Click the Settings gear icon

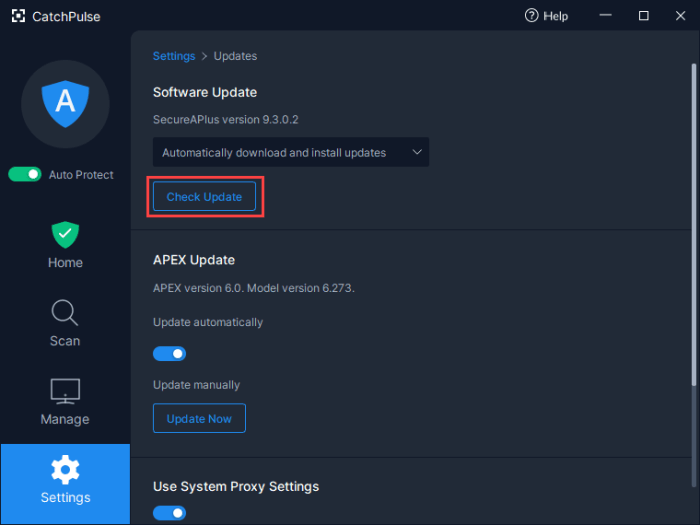(65, 469)
